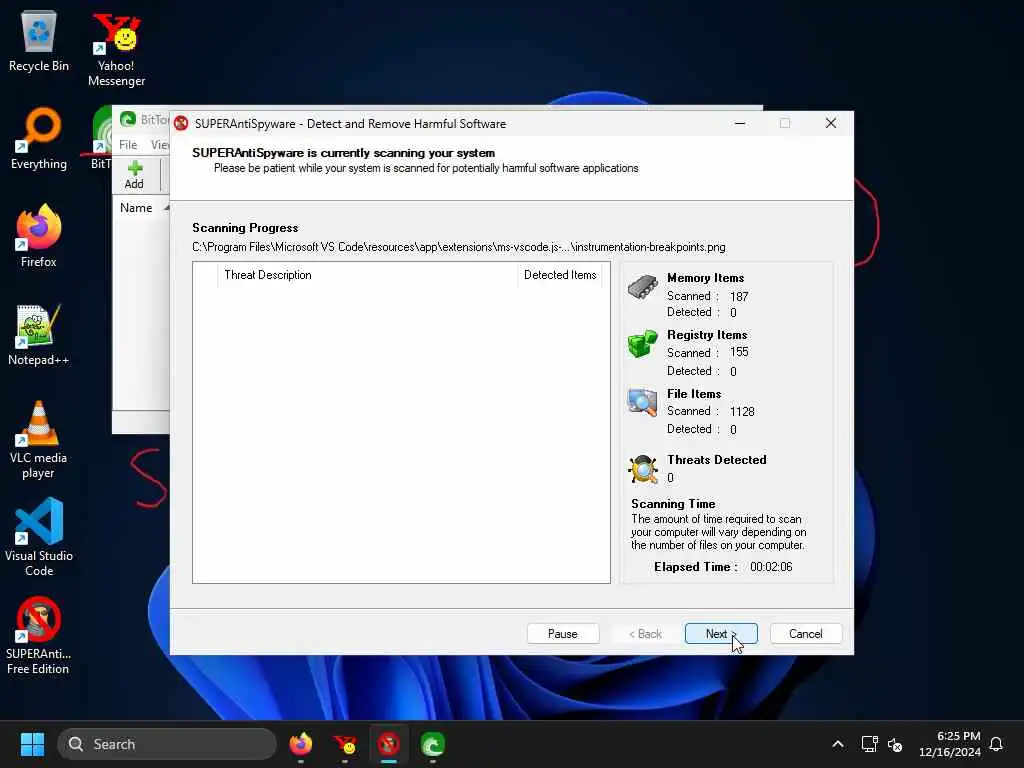1024x768 pixels.
Task: Open the muted volume tray icon
Action: pos(895,744)
